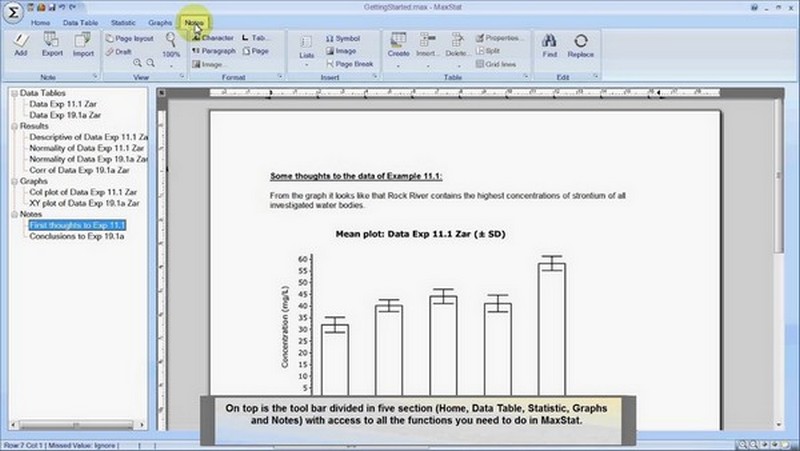The image size is (800, 451).
Task: Click the sidebar scroll right arrow
Action: (142, 424)
